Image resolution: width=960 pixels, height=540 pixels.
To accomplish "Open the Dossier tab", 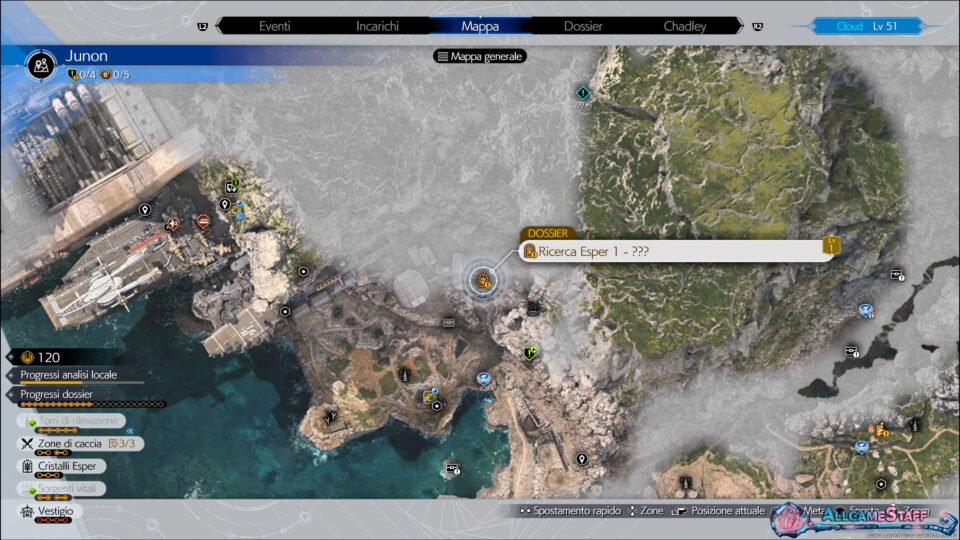I will click(583, 26).
